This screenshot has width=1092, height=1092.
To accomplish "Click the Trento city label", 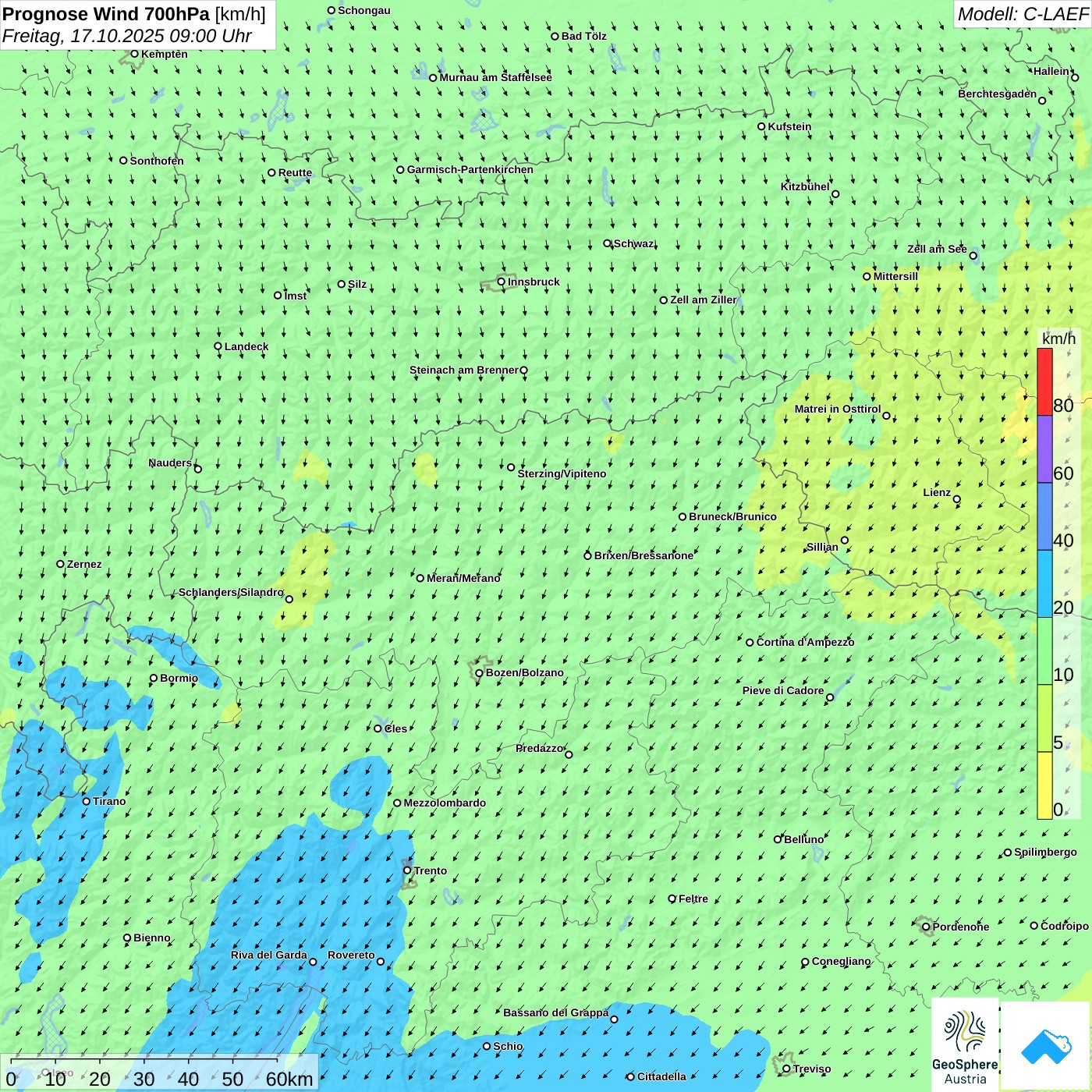I will point(431,870).
